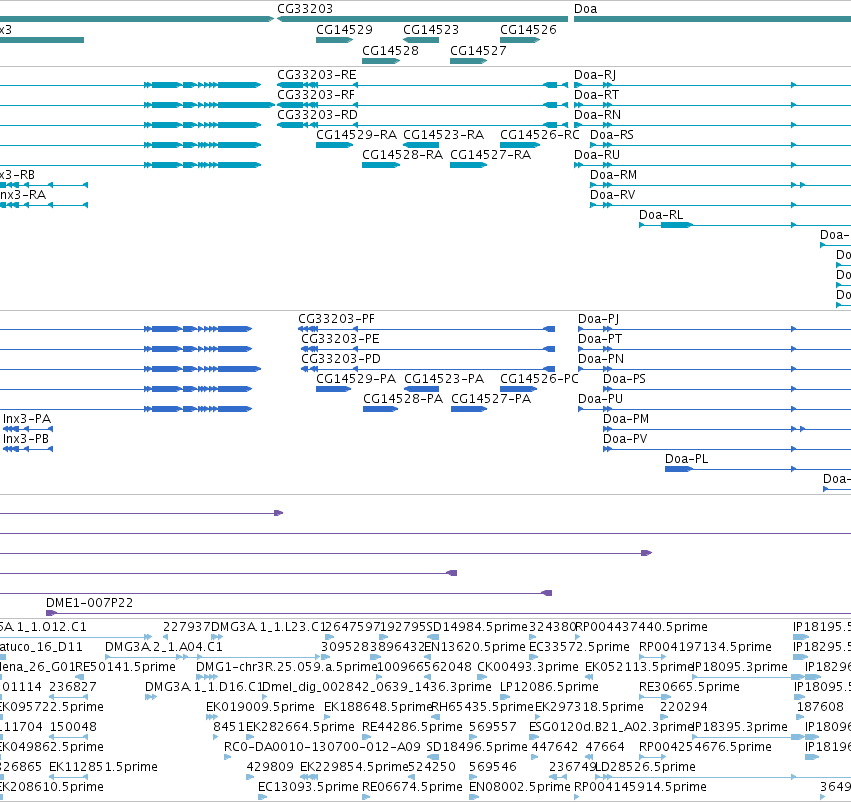Select the Doa-RU transcript
Screen dimensions: 851x802
pos(713,166)
